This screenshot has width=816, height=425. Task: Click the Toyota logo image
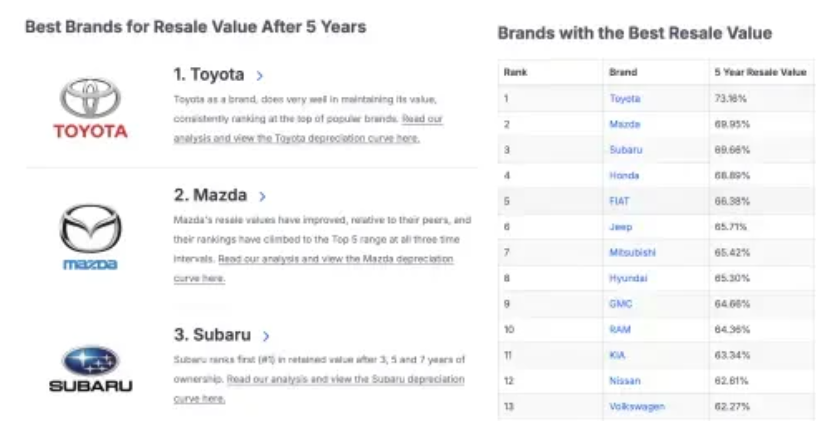pyautogui.click(x=90, y=107)
